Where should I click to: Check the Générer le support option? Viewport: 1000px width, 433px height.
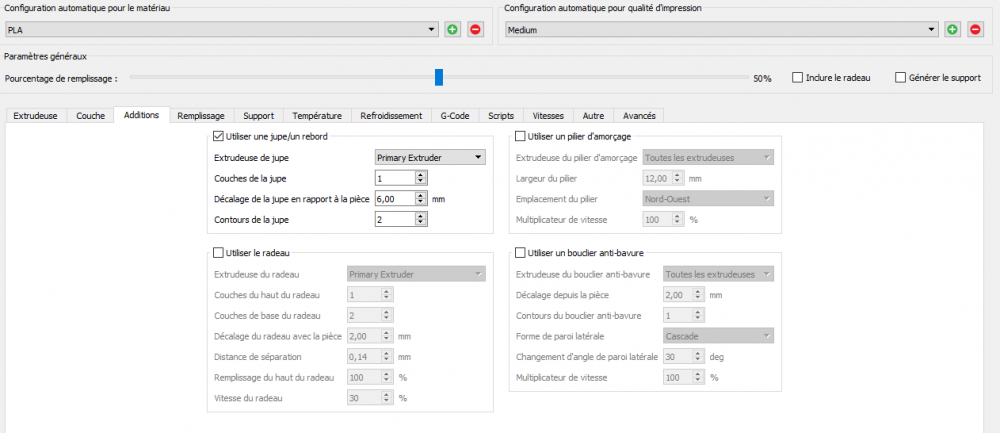click(901, 77)
